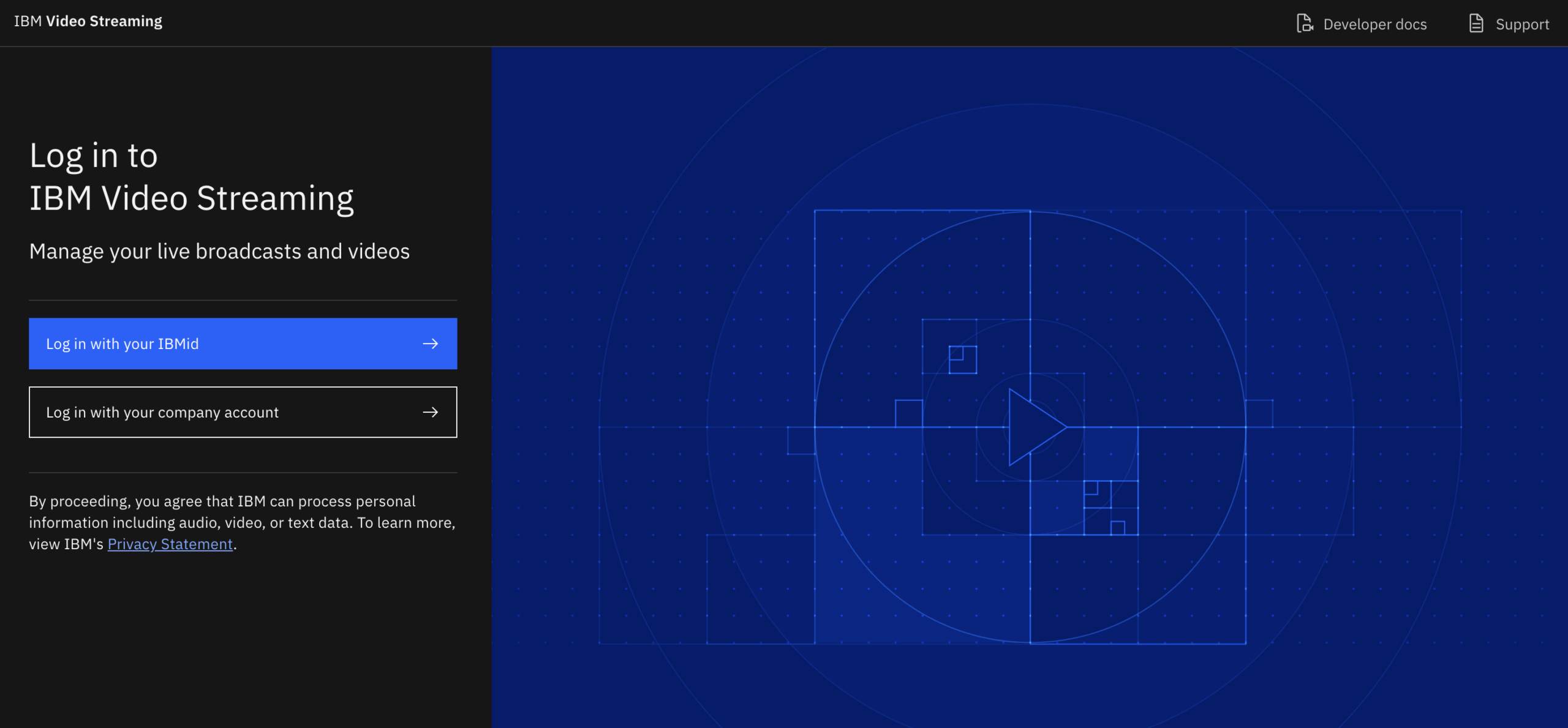Click the small nested squares above the play triangle
1568x728 pixels.
pos(962,359)
